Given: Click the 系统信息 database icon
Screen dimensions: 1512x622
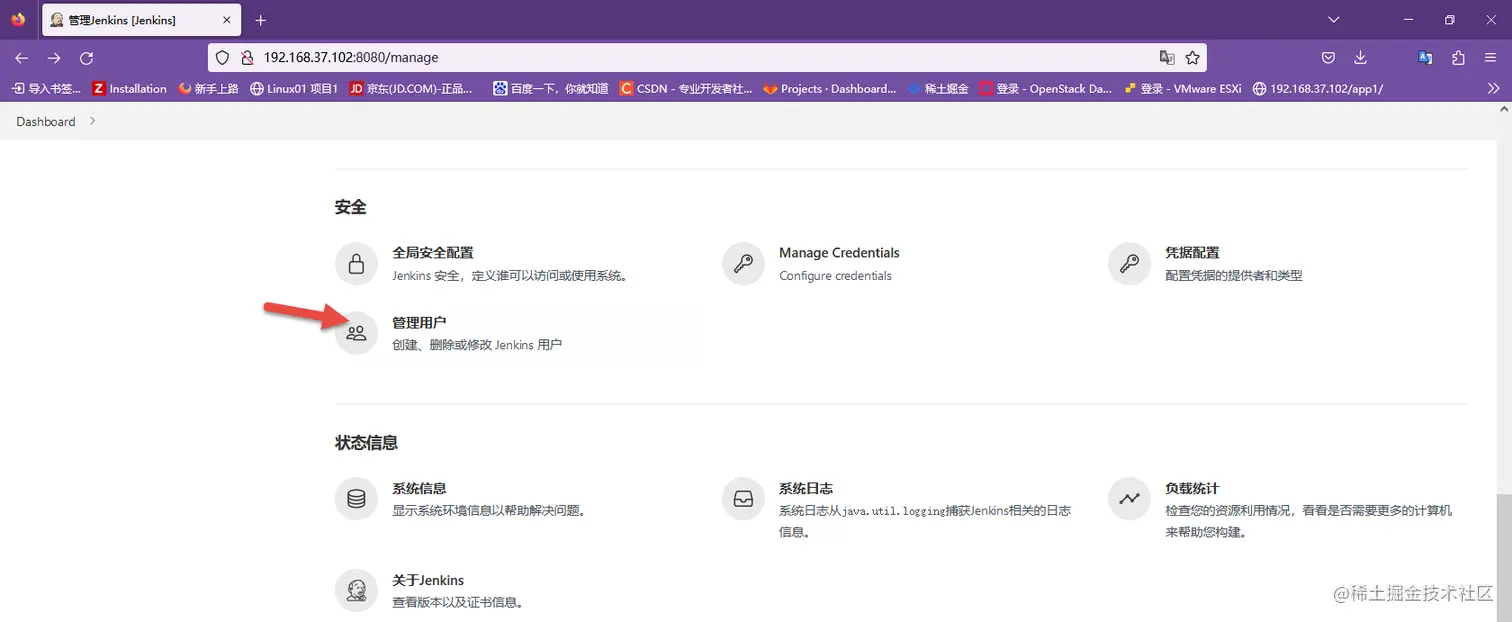Looking at the screenshot, I should tap(356, 499).
